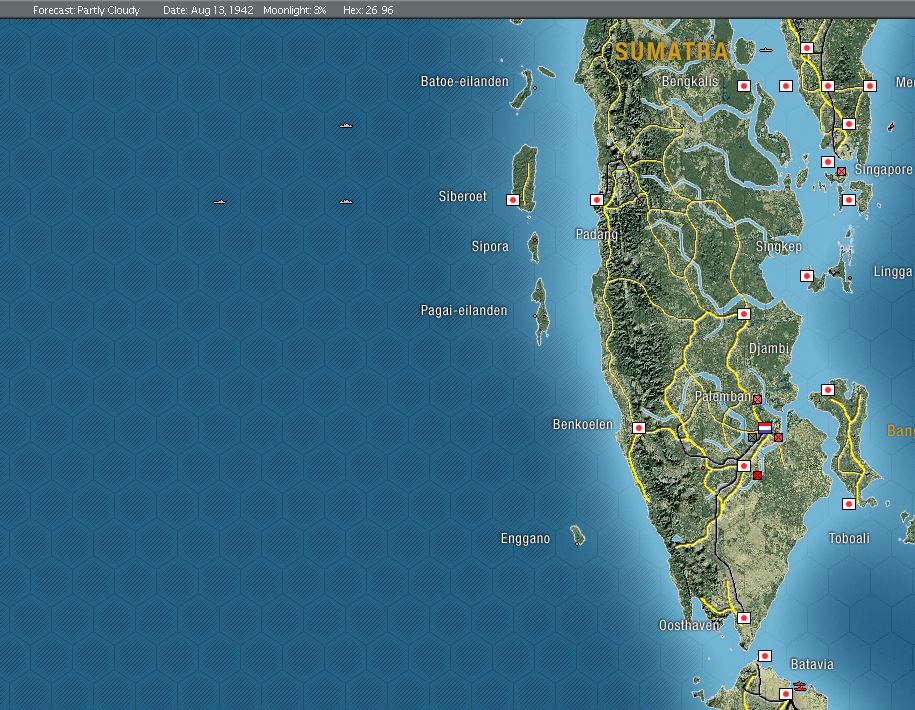Select the small dot base on Enggano island
Screen dimensions: 915x710
pos(577,543)
